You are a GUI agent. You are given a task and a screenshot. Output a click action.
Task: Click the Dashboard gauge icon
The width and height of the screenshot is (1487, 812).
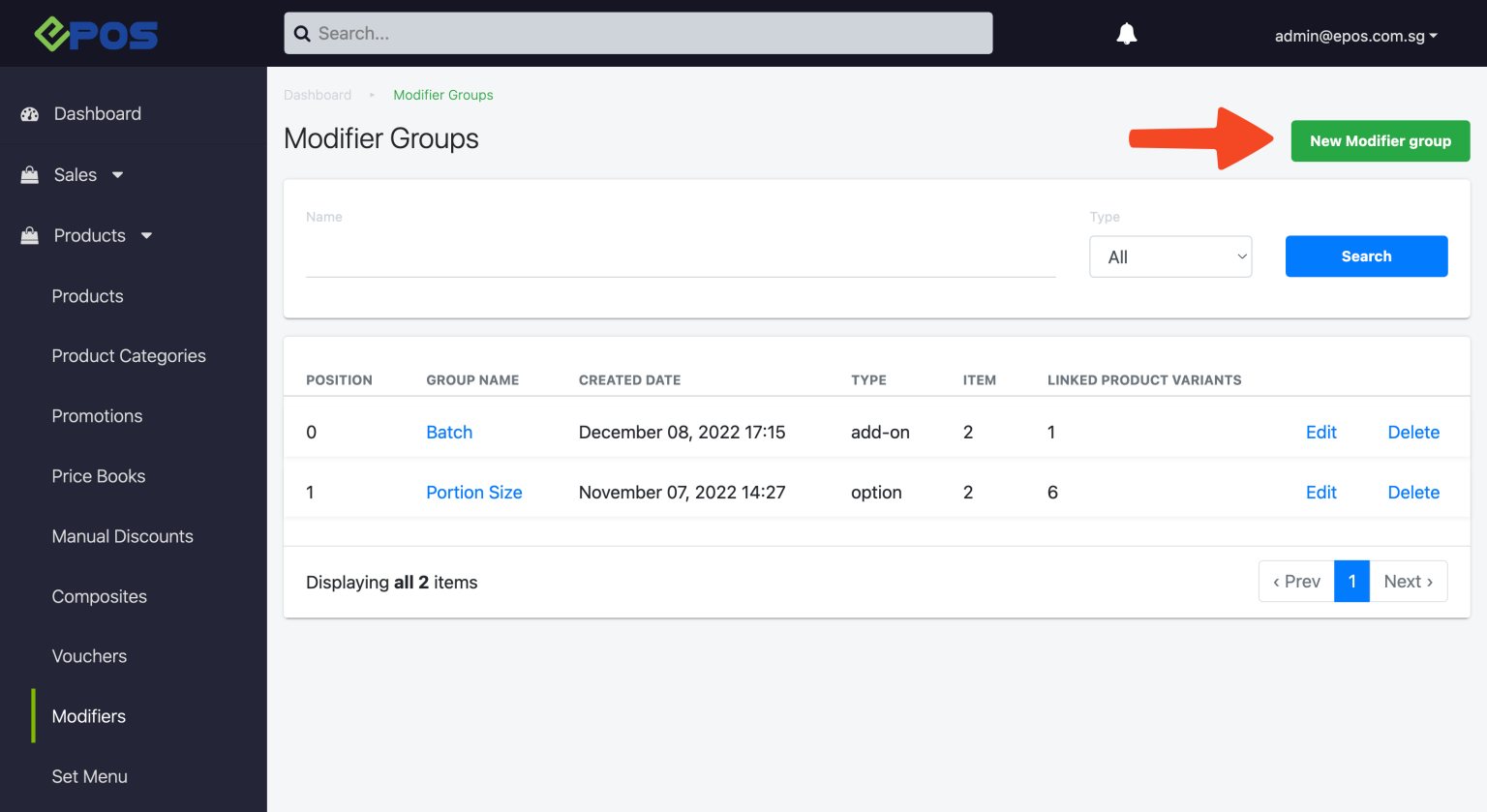click(30, 114)
